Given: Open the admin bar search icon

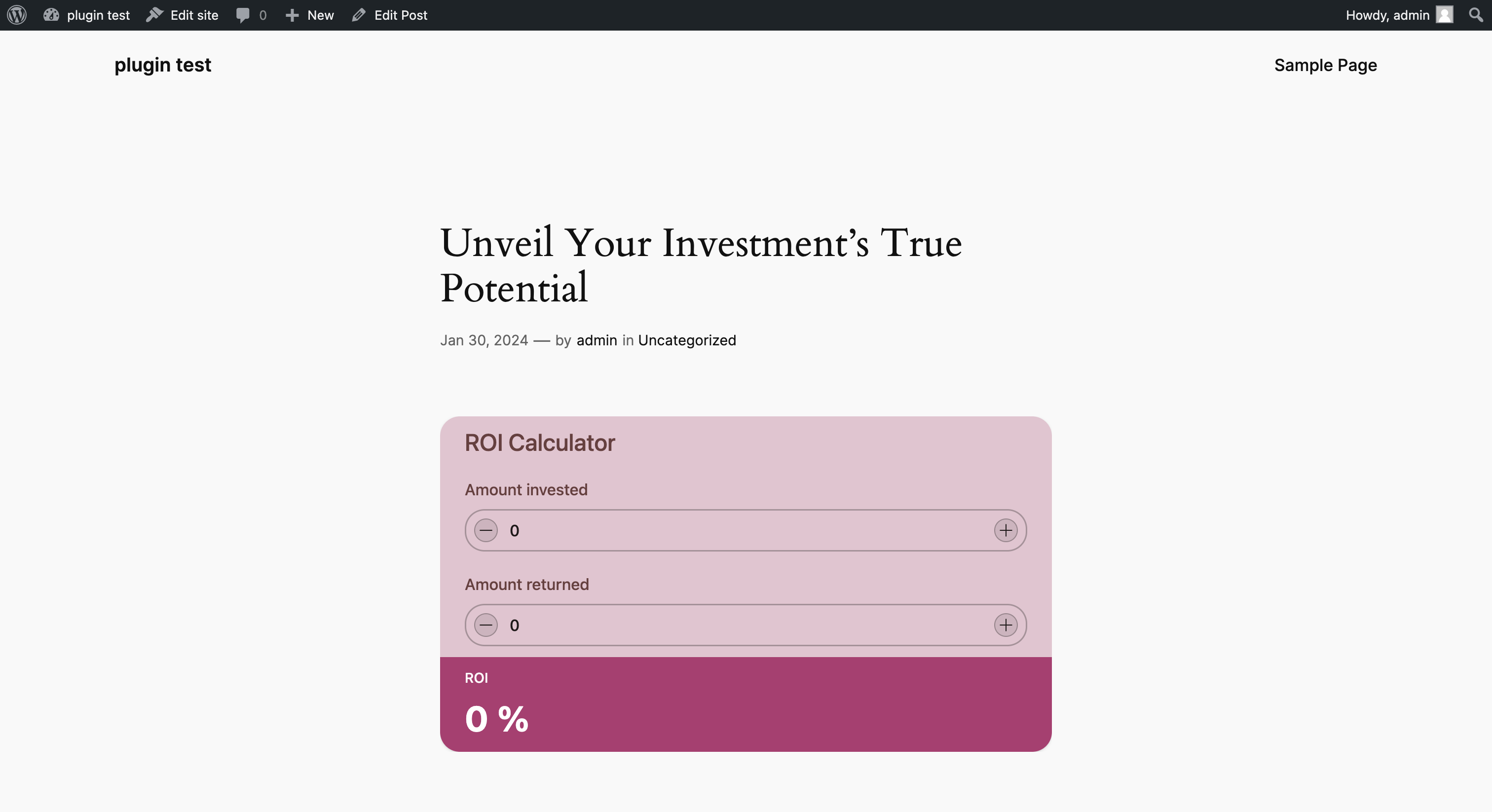Looking at the screenshot, I should point(1476,15).
